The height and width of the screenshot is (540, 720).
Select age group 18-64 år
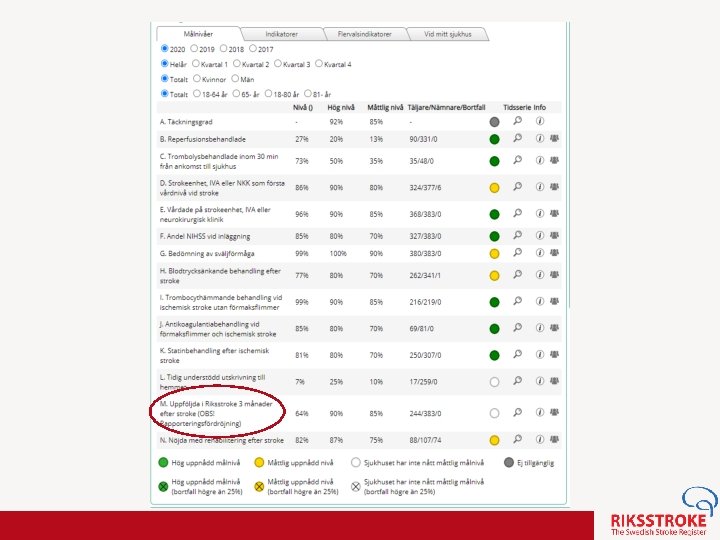[197, 94]
